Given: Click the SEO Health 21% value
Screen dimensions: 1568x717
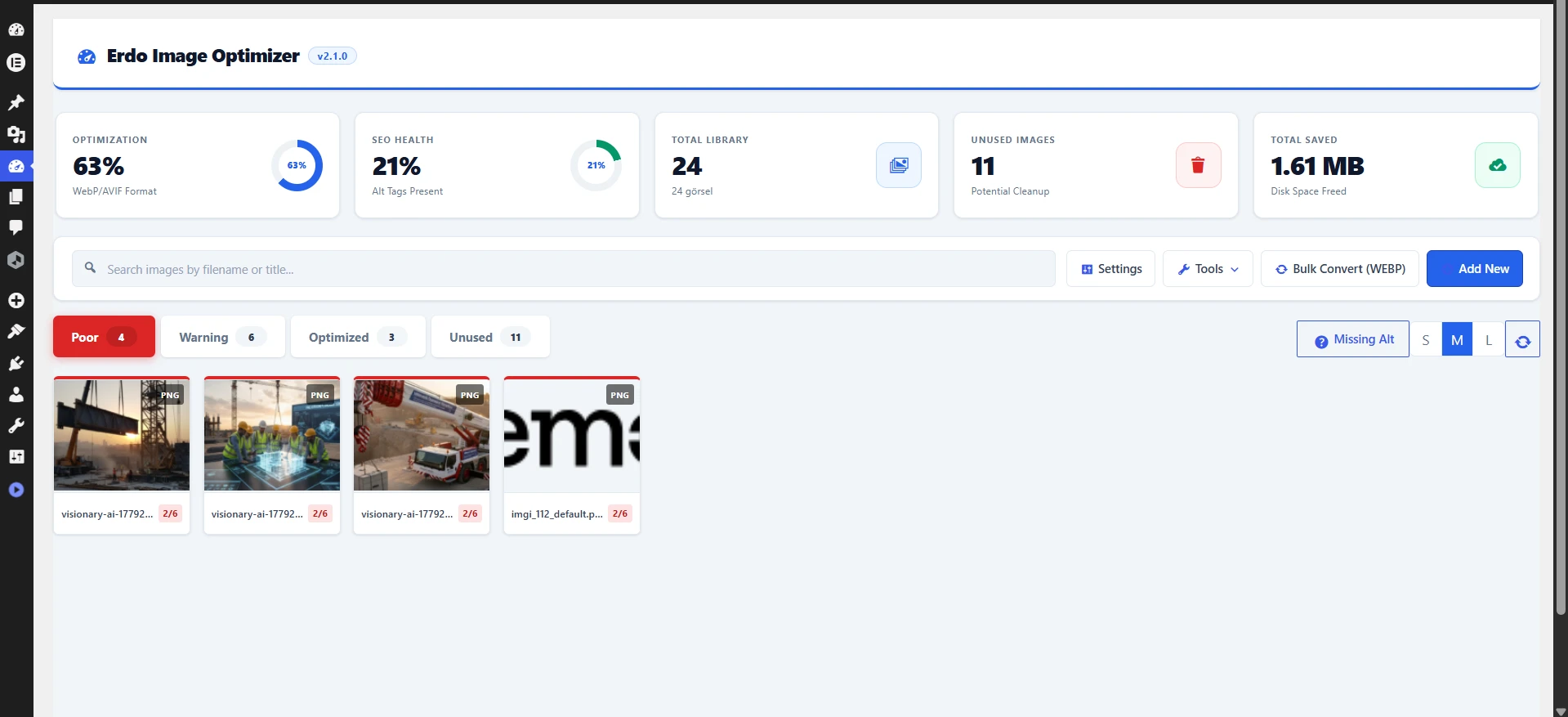Looking at the screenshot, I should click(396, 166).
